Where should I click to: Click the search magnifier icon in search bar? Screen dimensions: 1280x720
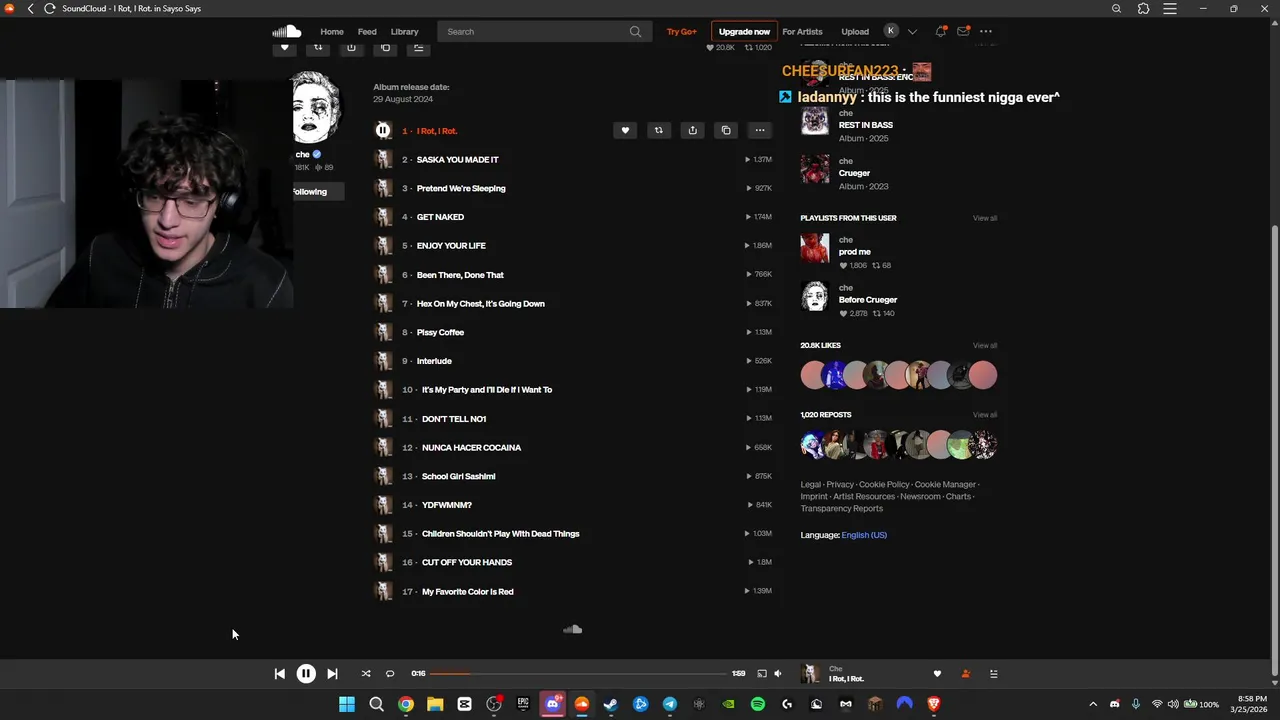(x=635, y=31)
